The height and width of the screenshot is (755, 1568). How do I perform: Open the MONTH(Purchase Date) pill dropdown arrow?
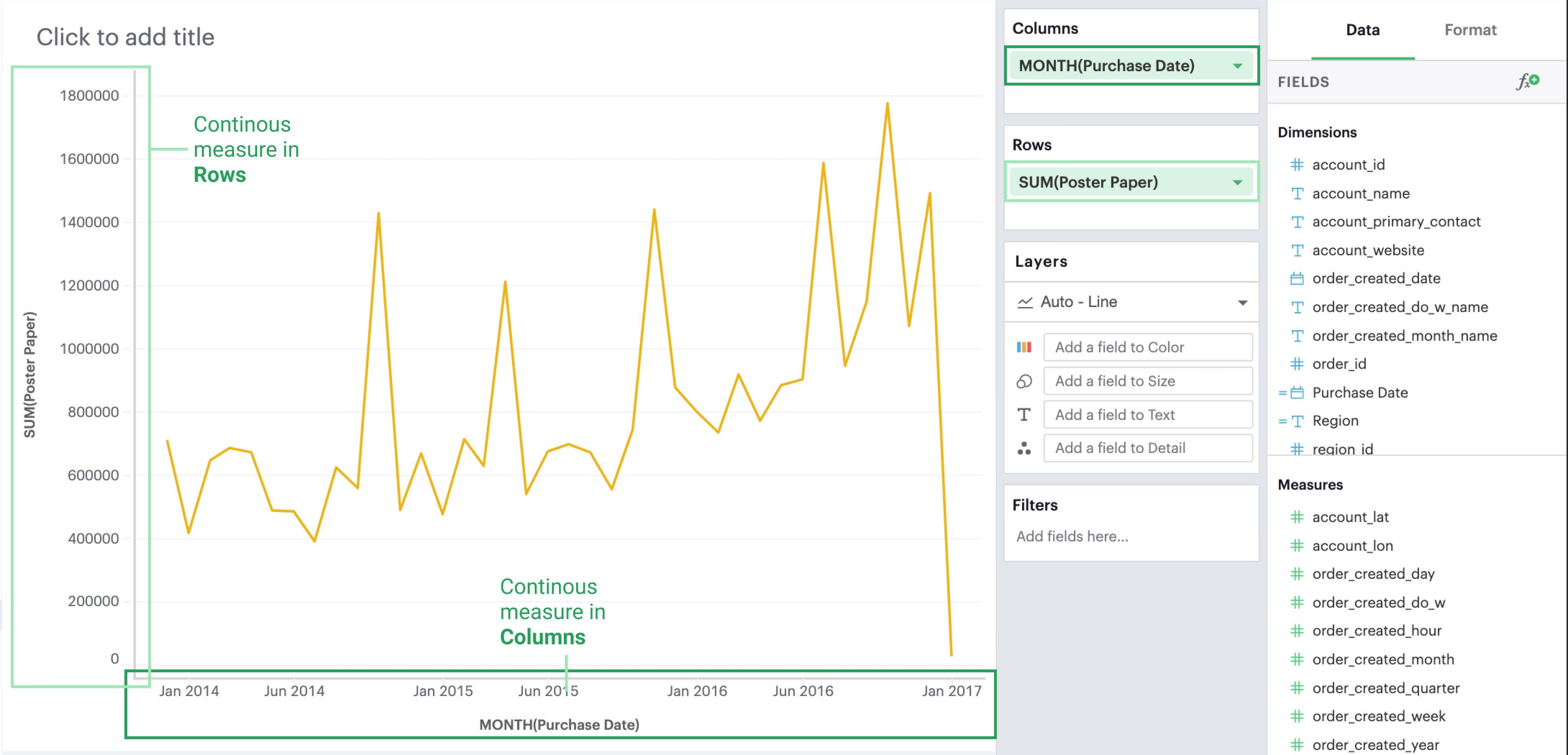pos(1238,66)
